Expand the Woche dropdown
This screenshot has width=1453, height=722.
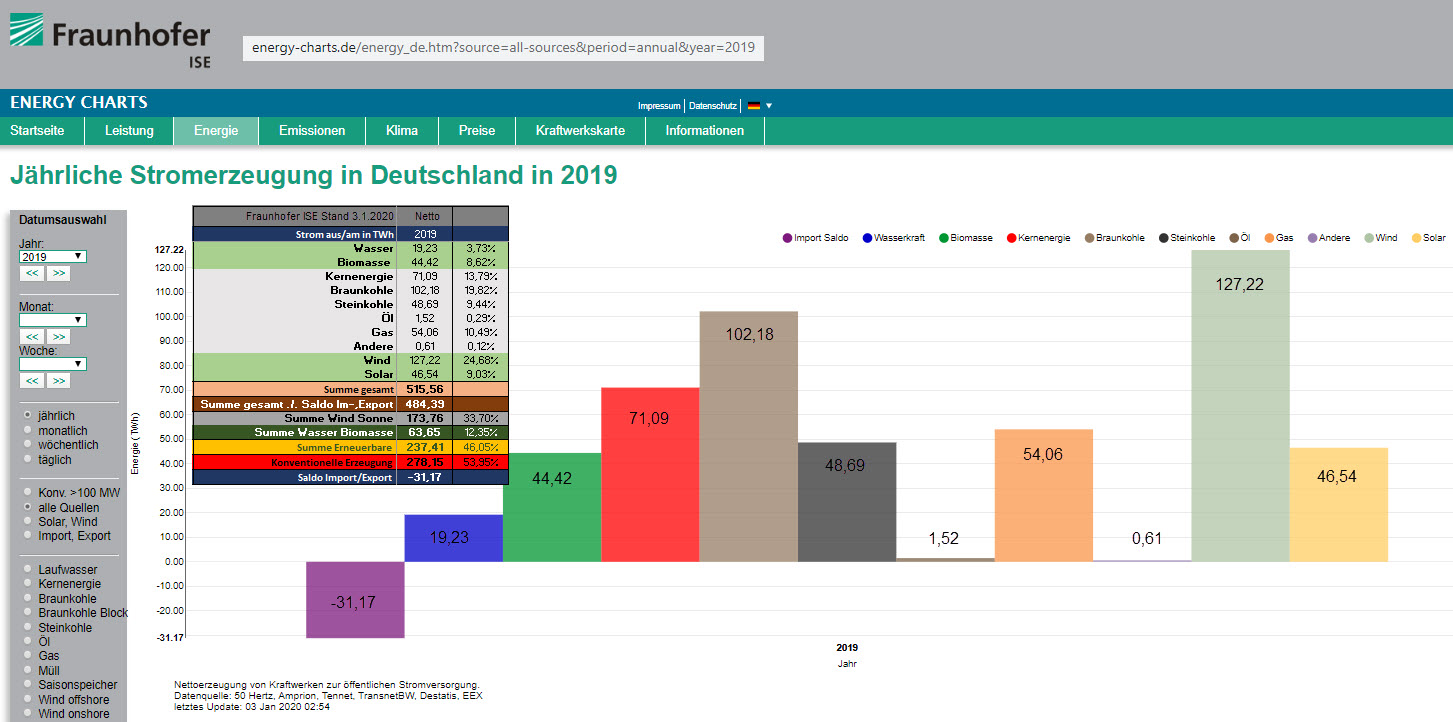pyautogui.click(x=52, y=364)
